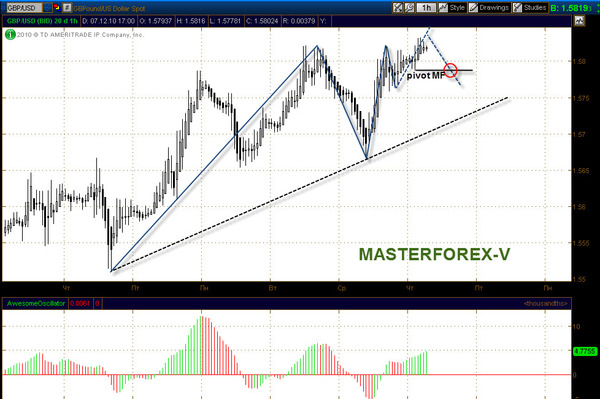Viewport: 600px width, 399px height.
Task: Open the wrench chart settings icon
Action: click(x=409, y=7)
